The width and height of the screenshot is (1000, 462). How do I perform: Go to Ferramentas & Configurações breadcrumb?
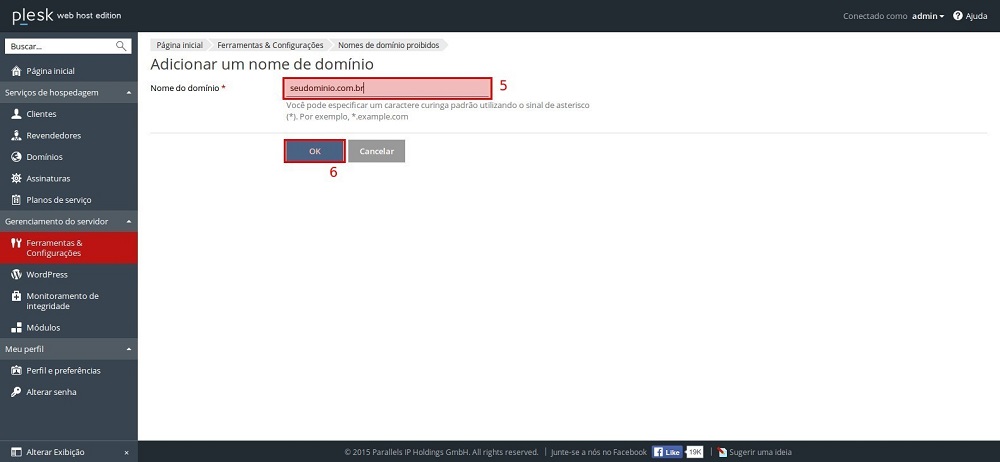[272, 45]
